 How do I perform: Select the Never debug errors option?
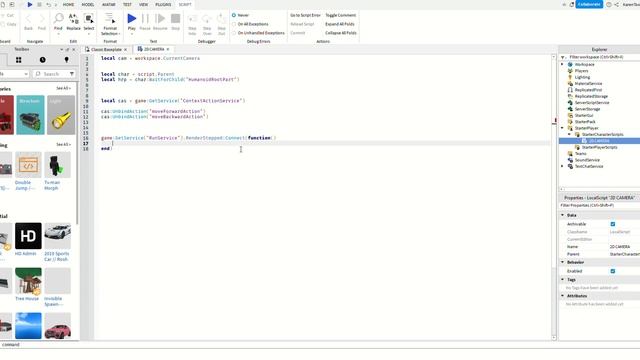pyautogui.click(x=234, y=15)
